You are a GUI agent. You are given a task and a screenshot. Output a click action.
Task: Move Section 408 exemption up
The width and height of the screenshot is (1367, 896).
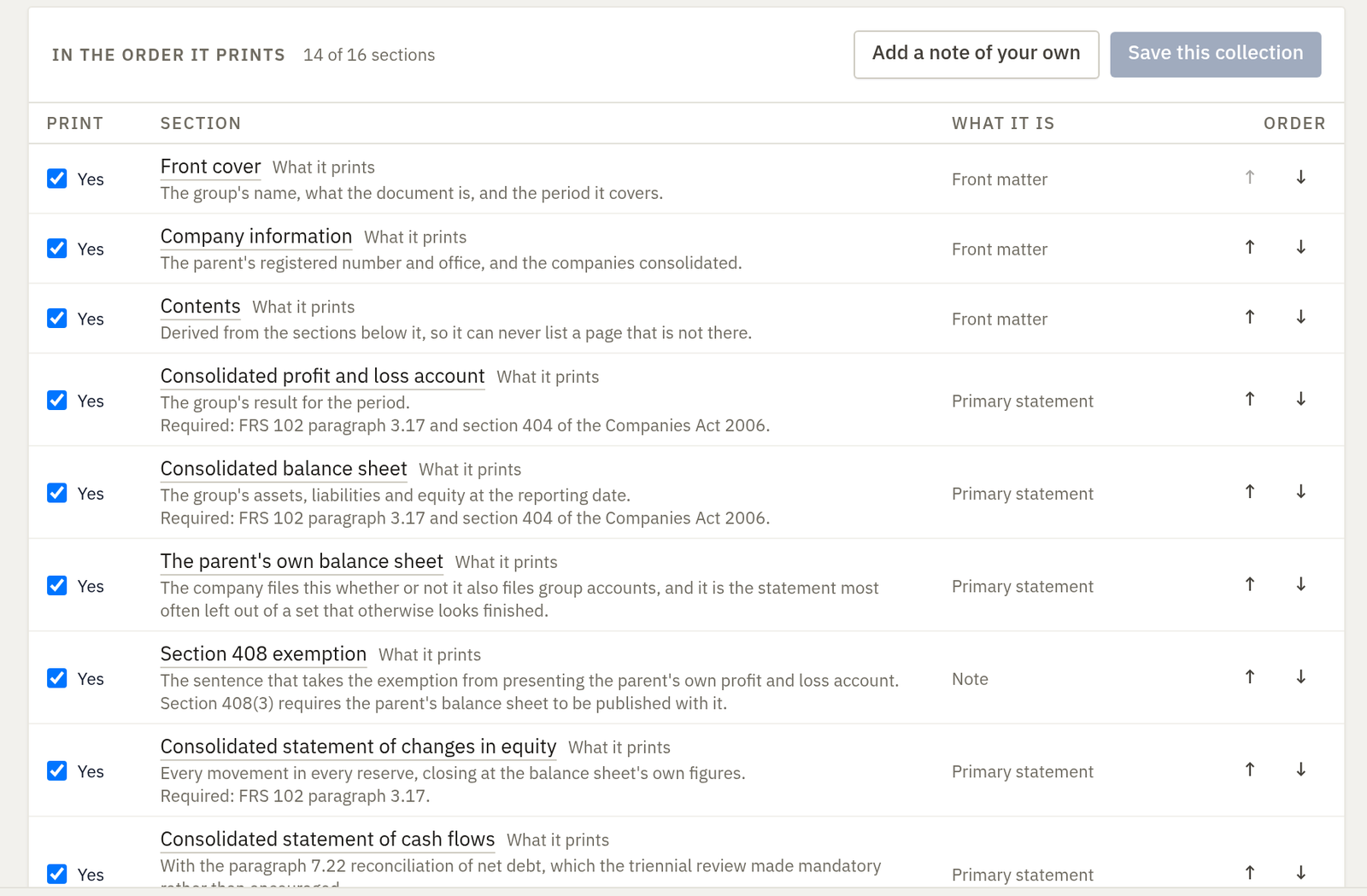(x=1250, y=677)
